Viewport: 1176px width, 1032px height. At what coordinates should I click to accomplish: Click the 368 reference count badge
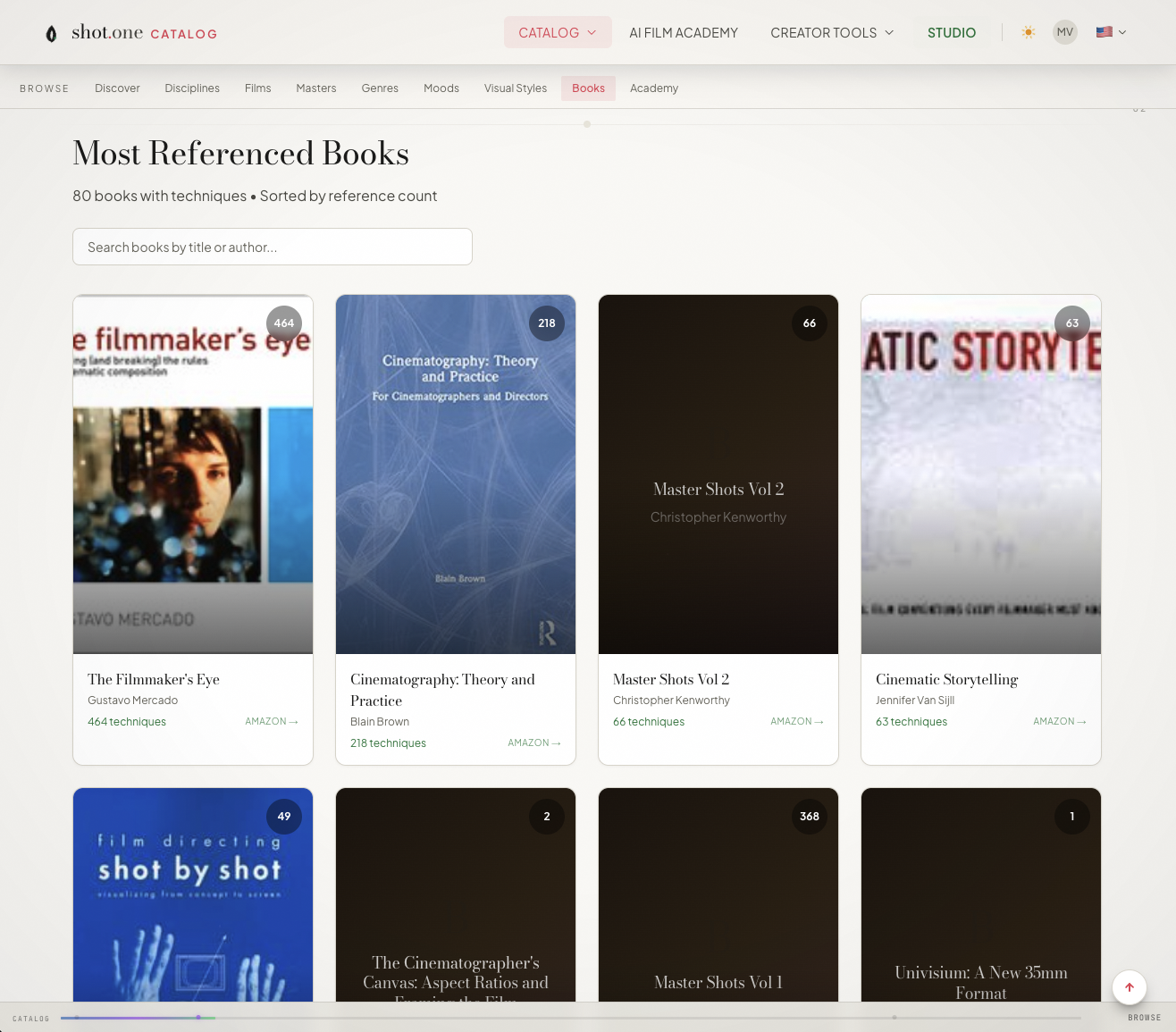point(810,817)
